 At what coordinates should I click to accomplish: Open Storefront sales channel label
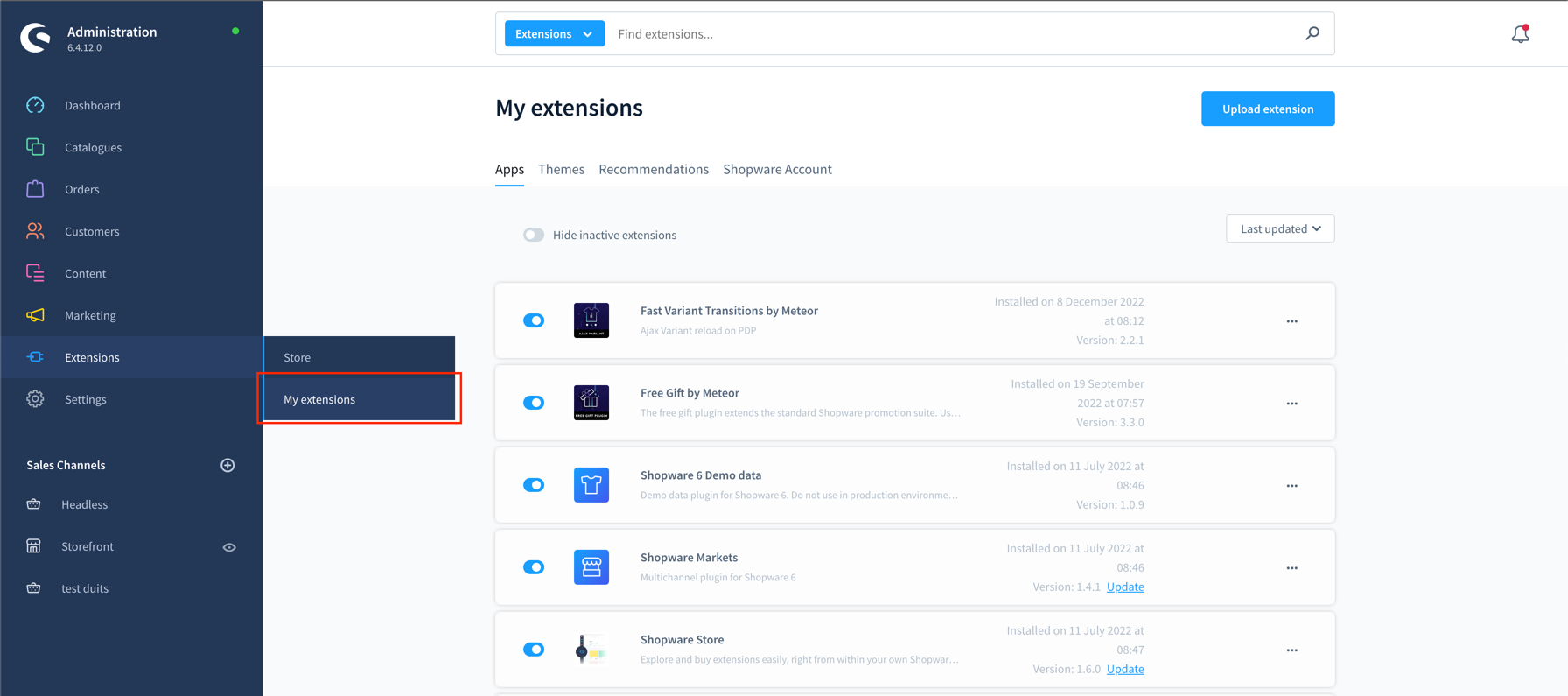coord(87,546)
